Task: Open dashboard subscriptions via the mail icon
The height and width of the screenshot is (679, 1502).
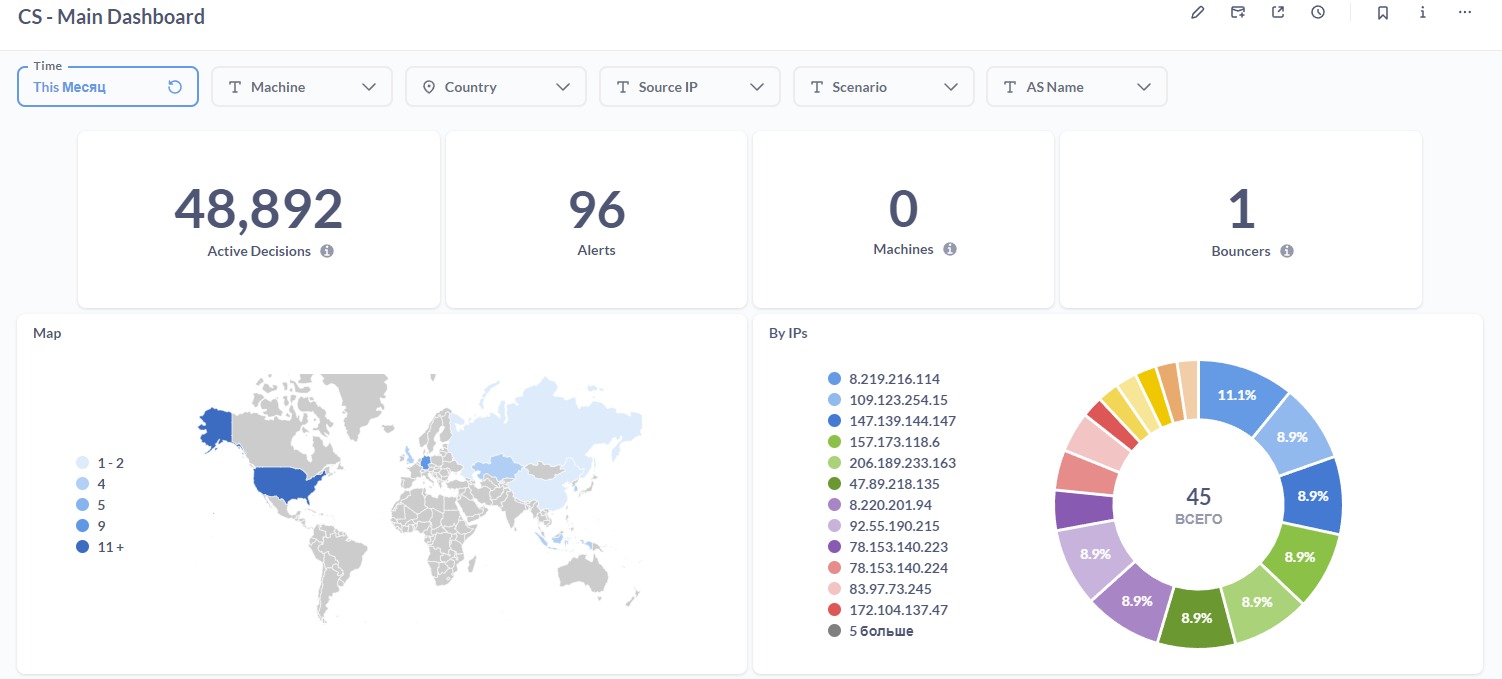Action: [1238, 12]
